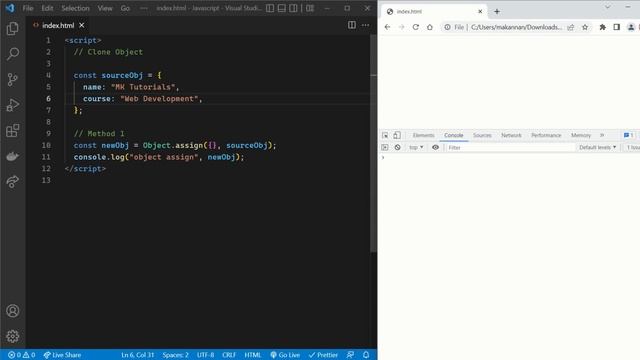Show console sidebar icon

pos(384,147)
